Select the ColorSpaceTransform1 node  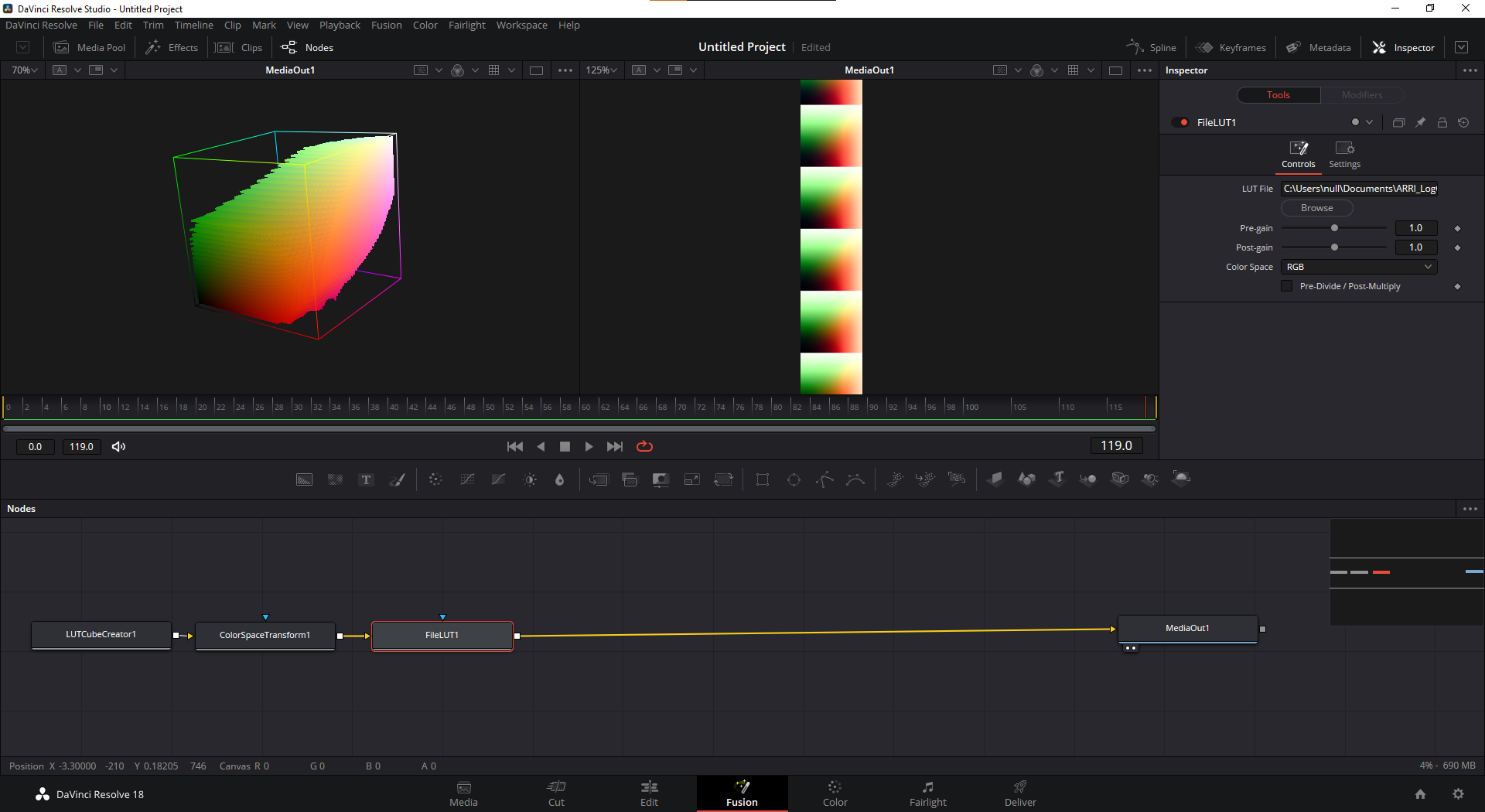click(265, 636)
